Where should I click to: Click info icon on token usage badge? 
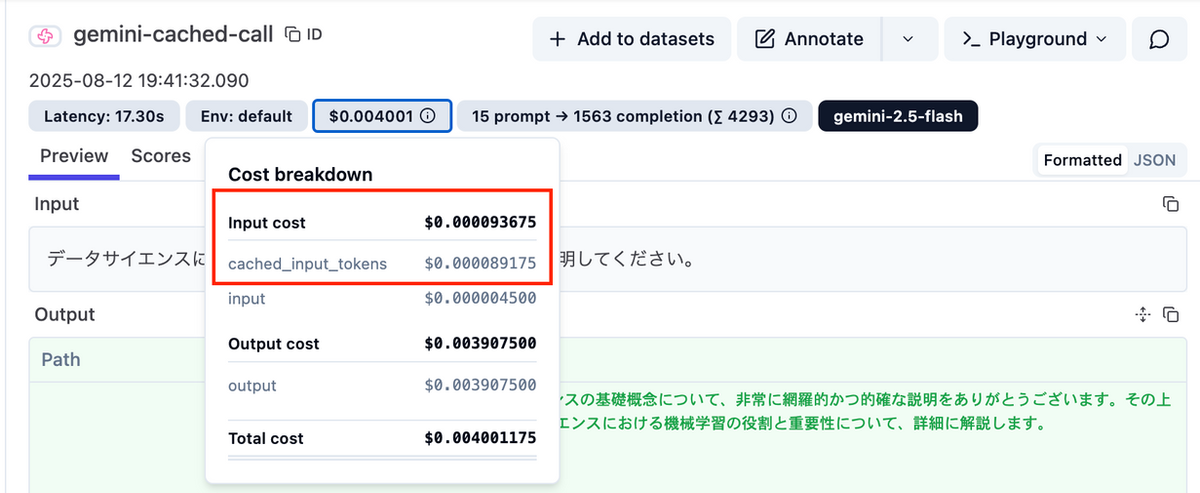[789, 116]
